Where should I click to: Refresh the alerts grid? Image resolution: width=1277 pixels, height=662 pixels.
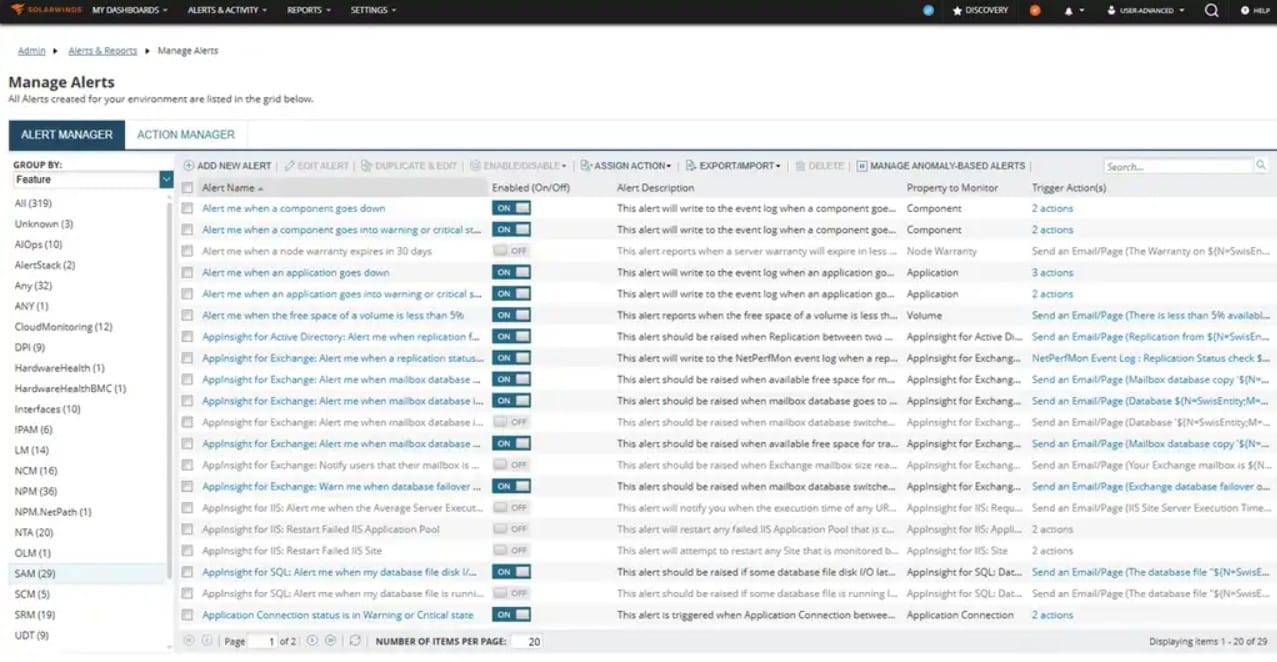[x=355, y=640]
